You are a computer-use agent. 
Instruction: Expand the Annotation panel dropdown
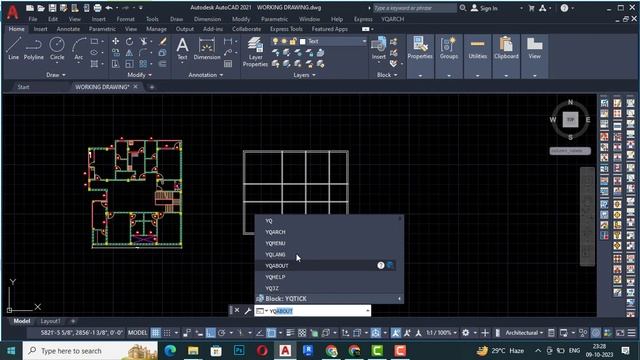point(206,75)
